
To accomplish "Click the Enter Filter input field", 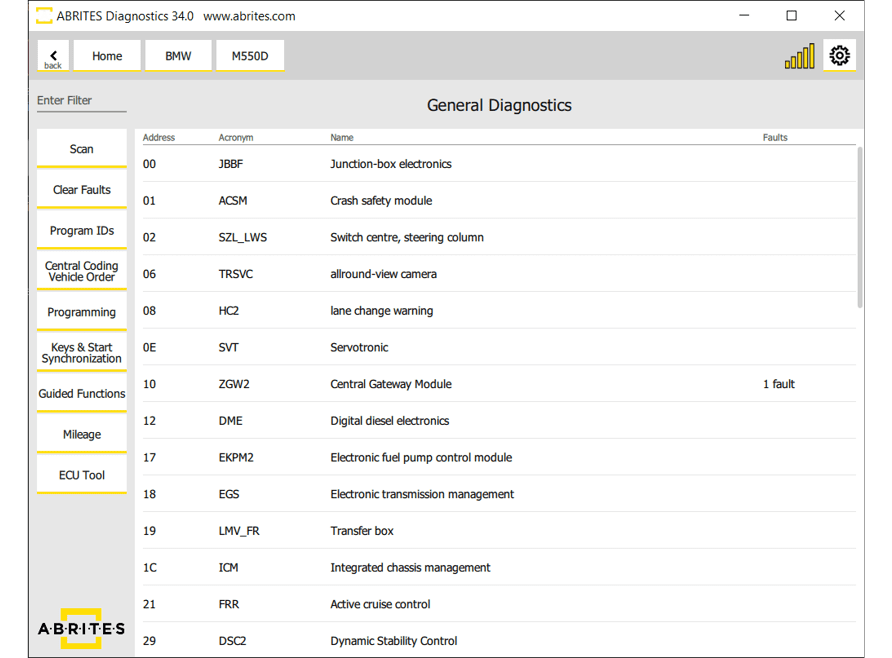I will click(x=81, y=101).
